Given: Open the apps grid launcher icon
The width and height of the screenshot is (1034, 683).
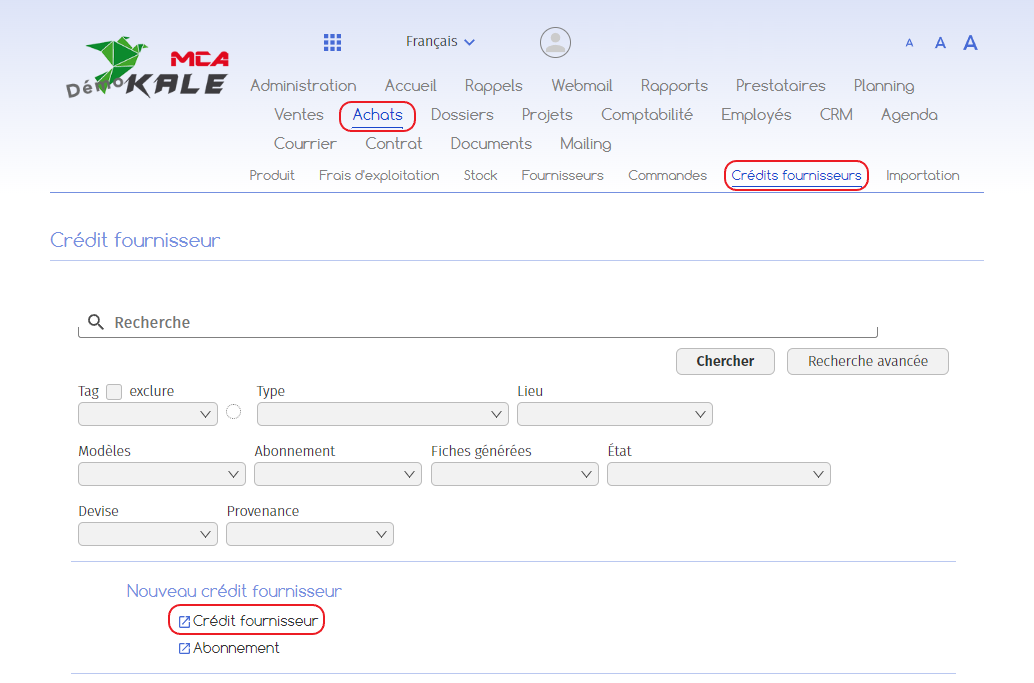Looking at the screenshot, I should pos(332,42).
